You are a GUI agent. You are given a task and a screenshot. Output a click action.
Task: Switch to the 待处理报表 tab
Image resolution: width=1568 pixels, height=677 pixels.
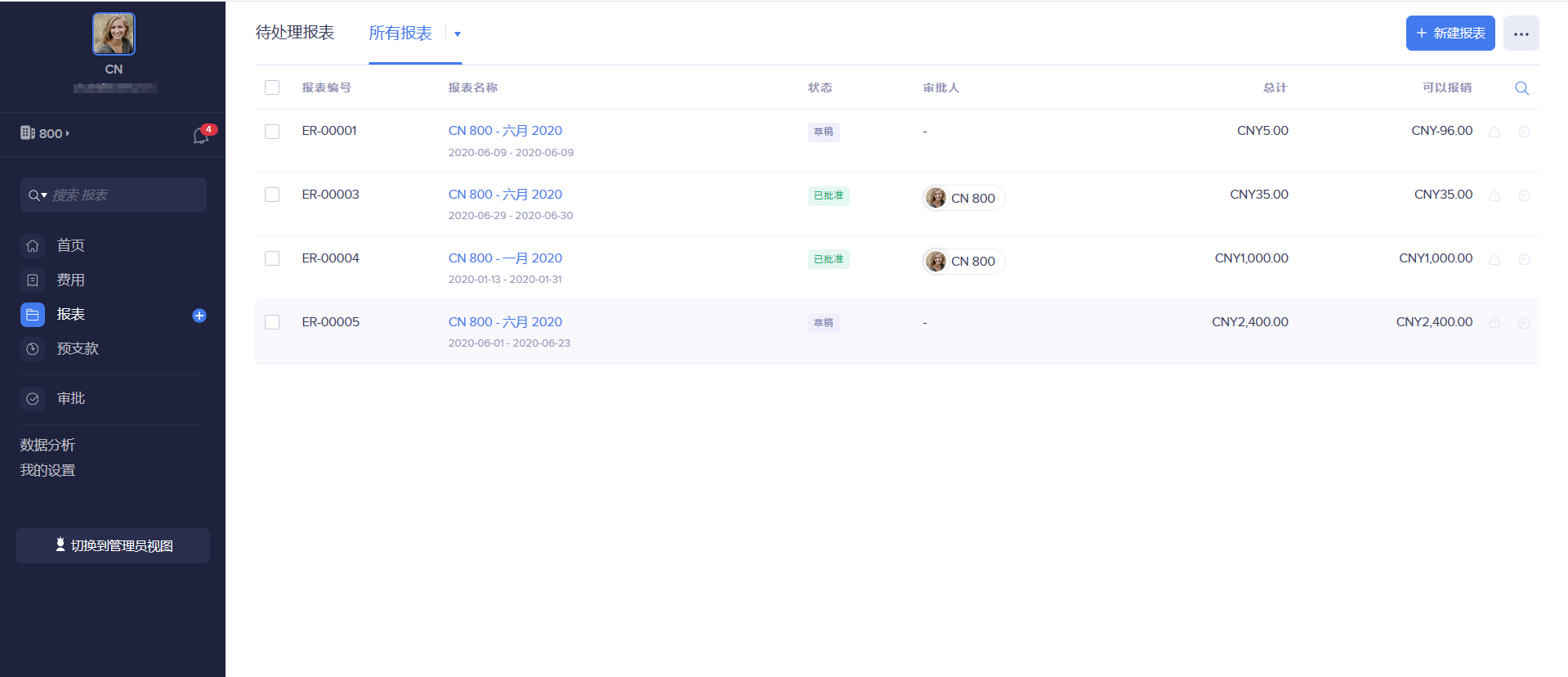(295, 33)
